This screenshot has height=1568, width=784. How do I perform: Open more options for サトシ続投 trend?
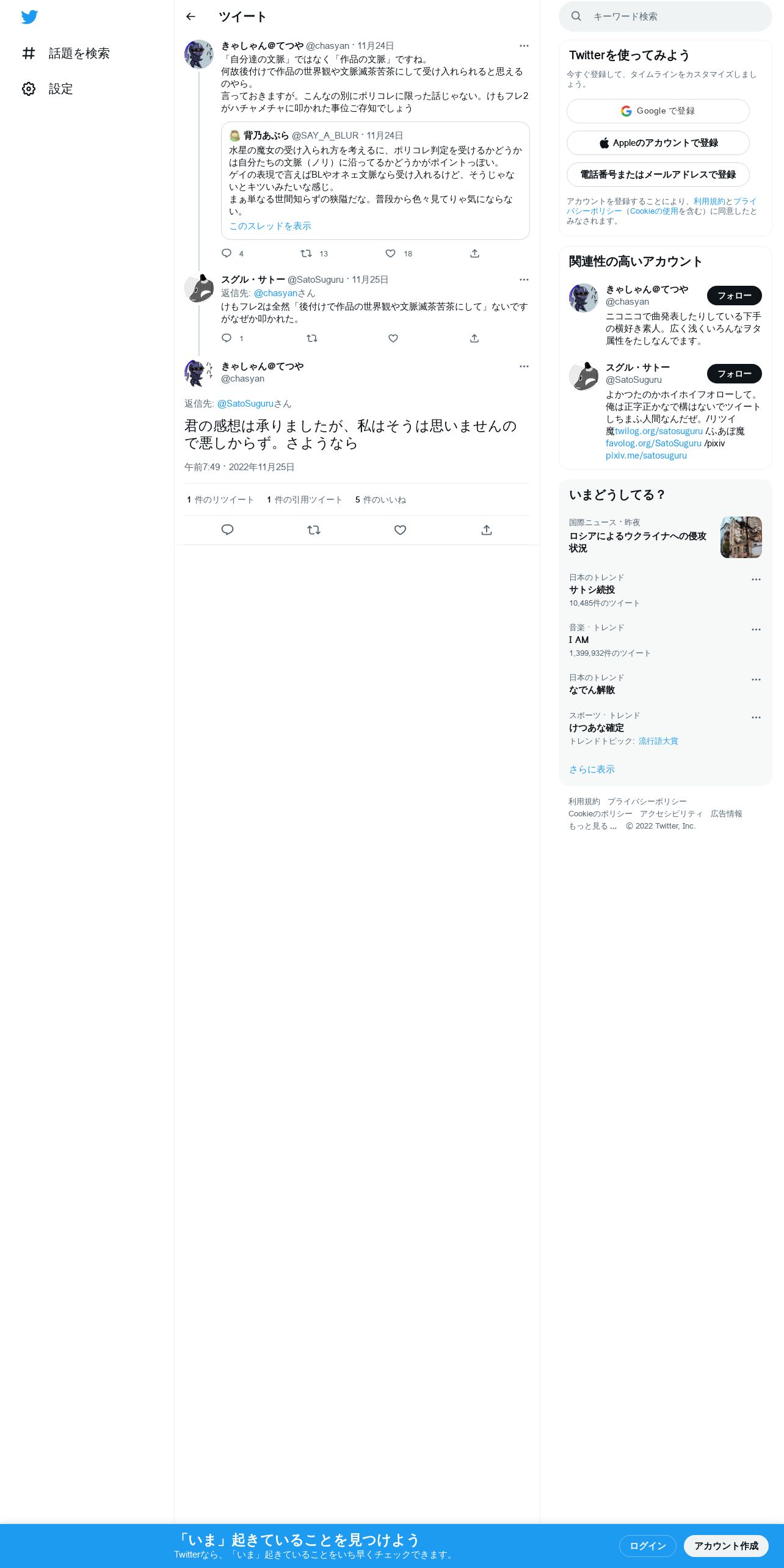(x=756, y=579)
